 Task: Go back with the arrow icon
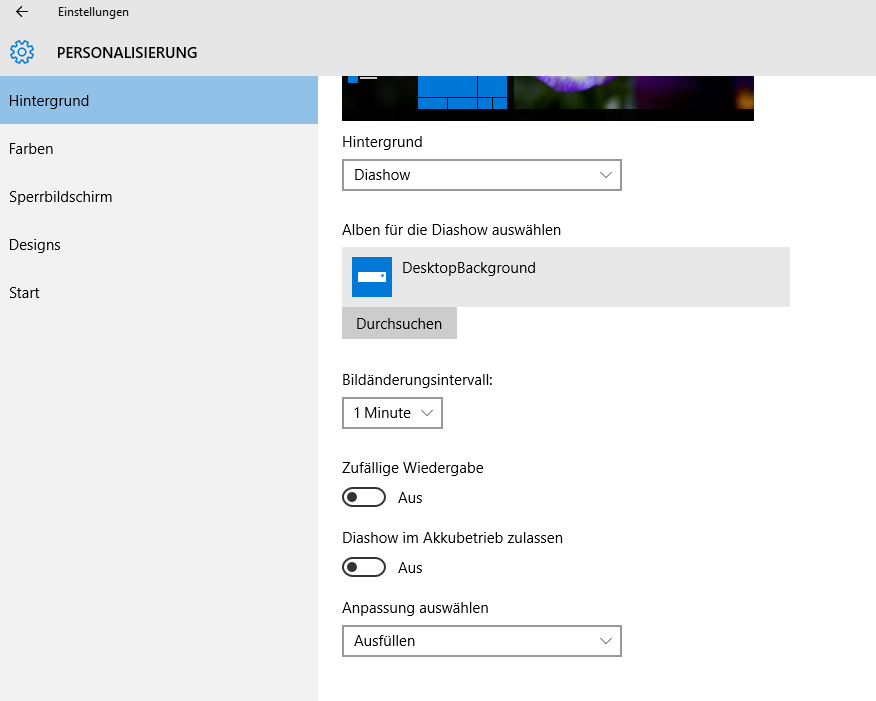(x=22, y=12)
